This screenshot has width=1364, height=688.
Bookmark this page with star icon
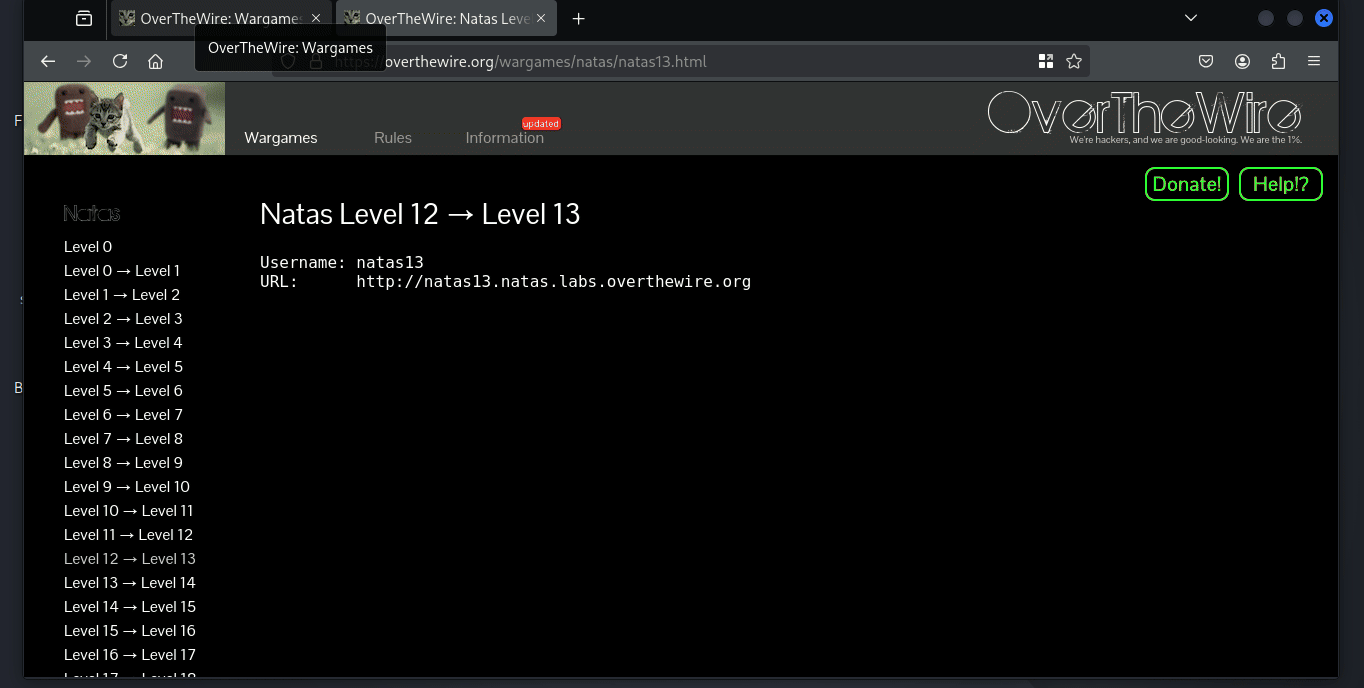[x=1074, y=61]
